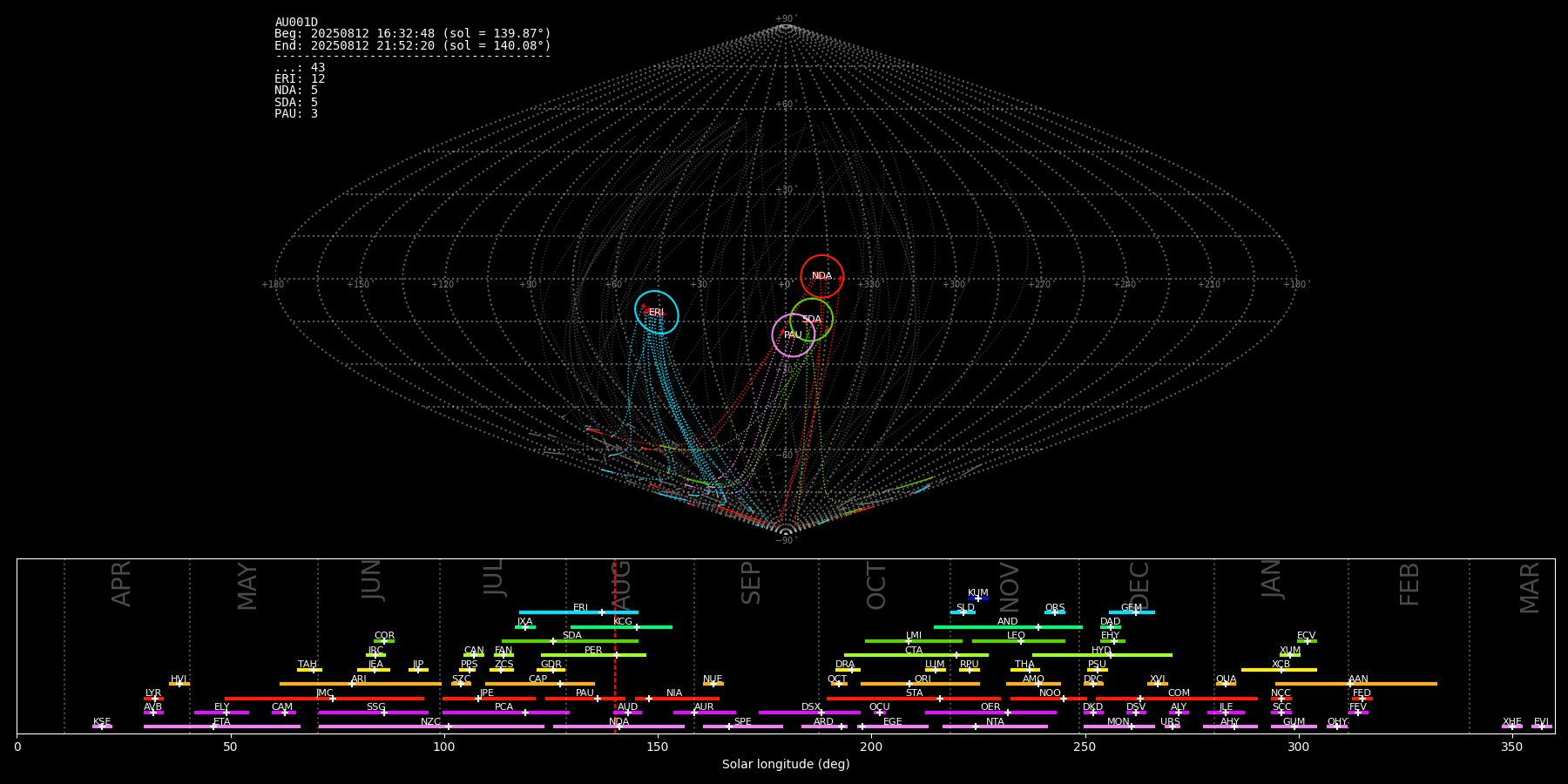Select the LYR shower bar on timeline
The width and height of the screenshot is (1568, 784).
tap(153, 699)
